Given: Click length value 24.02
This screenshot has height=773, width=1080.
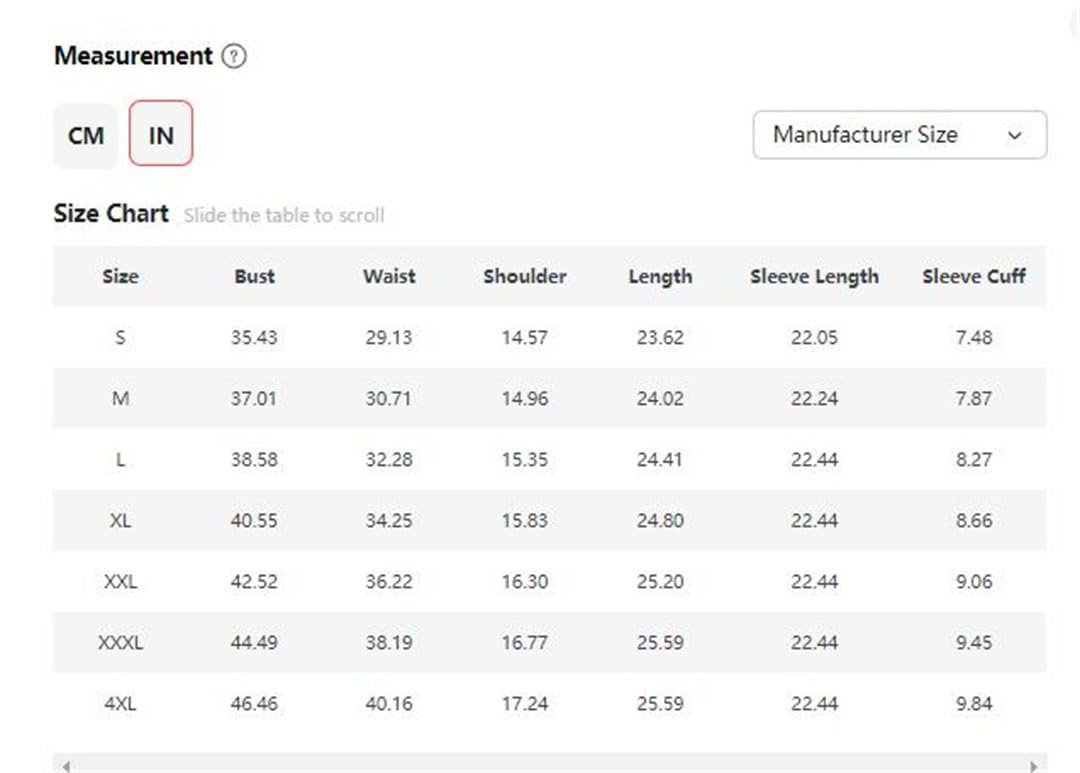Looking at the screenshot, I should [x=660, y=398].
